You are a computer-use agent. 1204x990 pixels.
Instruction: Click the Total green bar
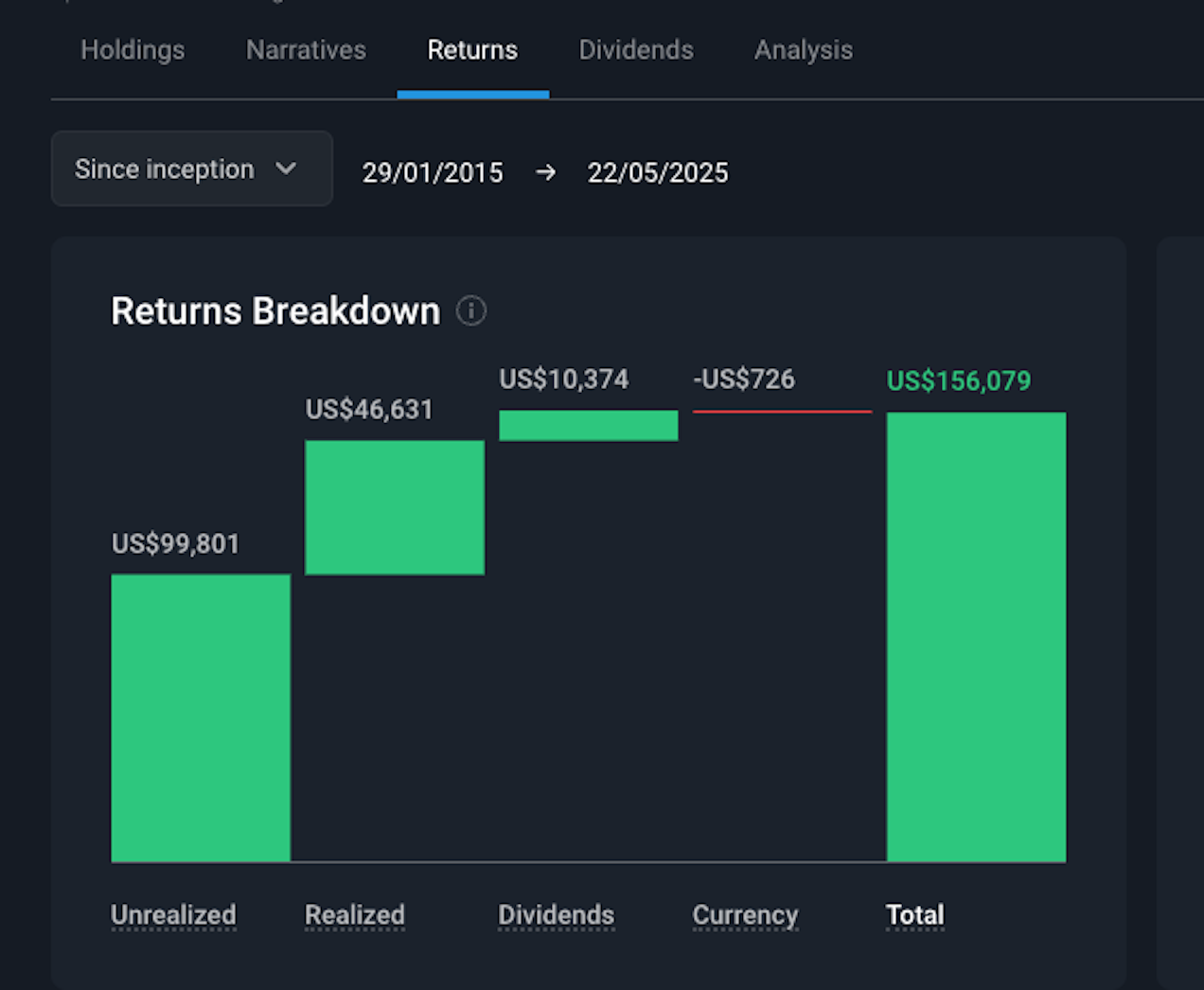point(976,637)
